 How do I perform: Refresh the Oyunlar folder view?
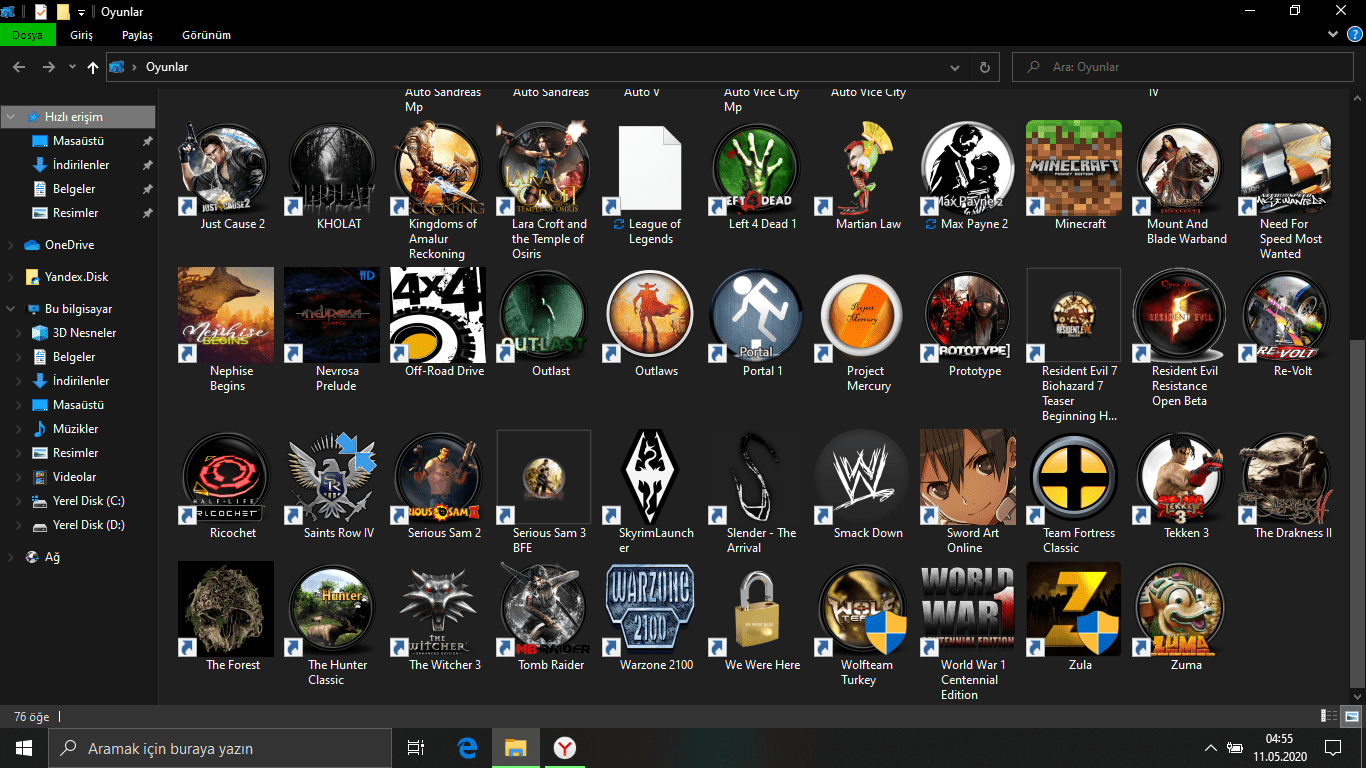tap(984, 67)
